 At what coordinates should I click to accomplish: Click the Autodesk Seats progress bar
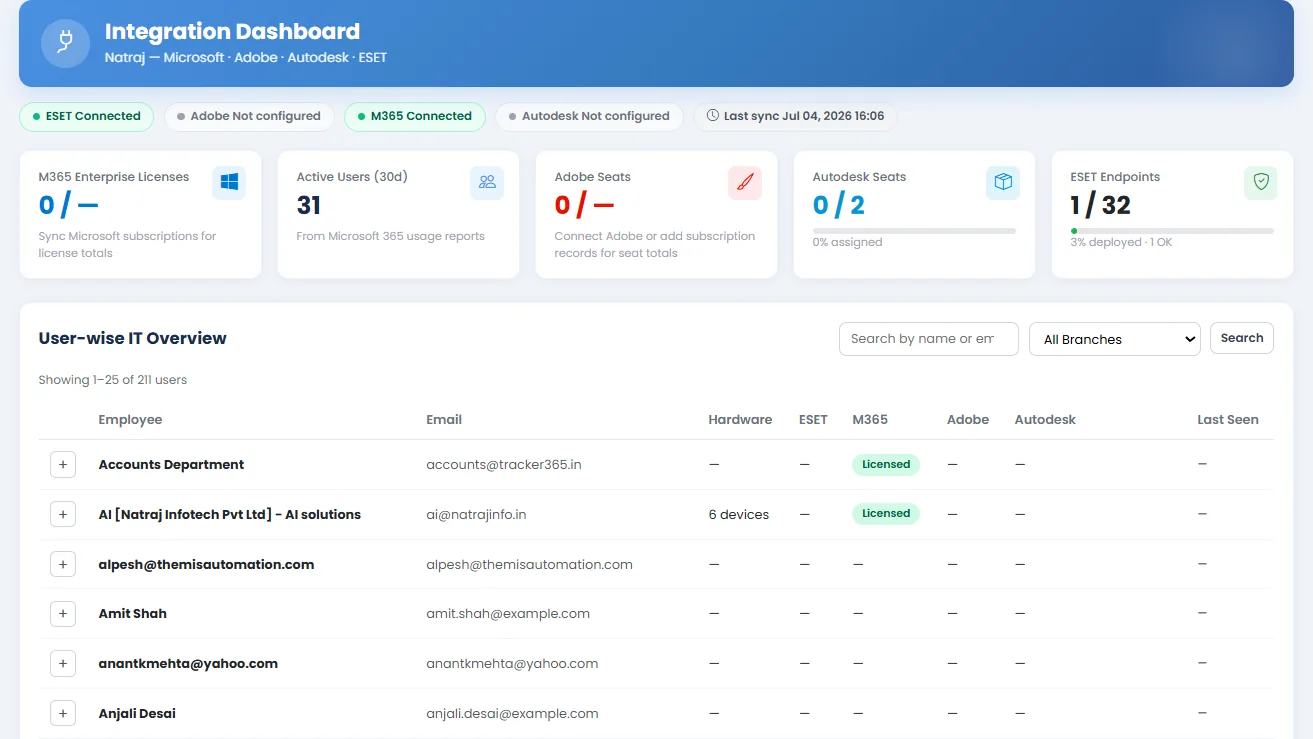point(914,231)
